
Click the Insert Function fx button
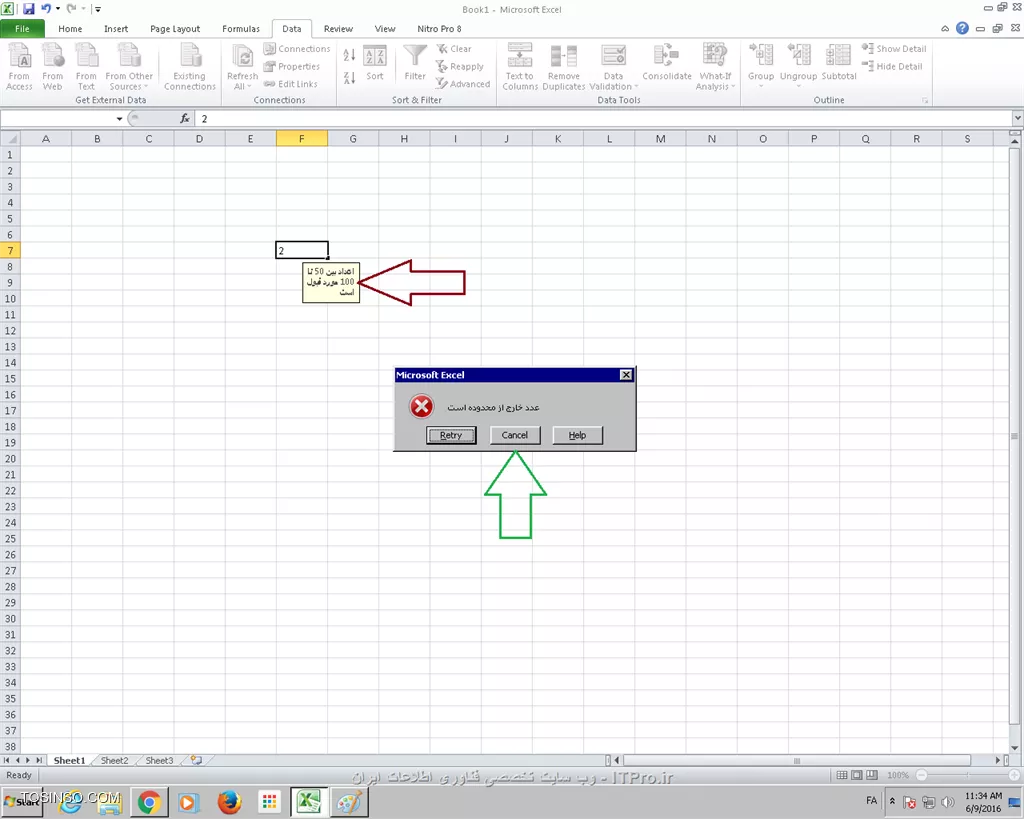point(185,119)
